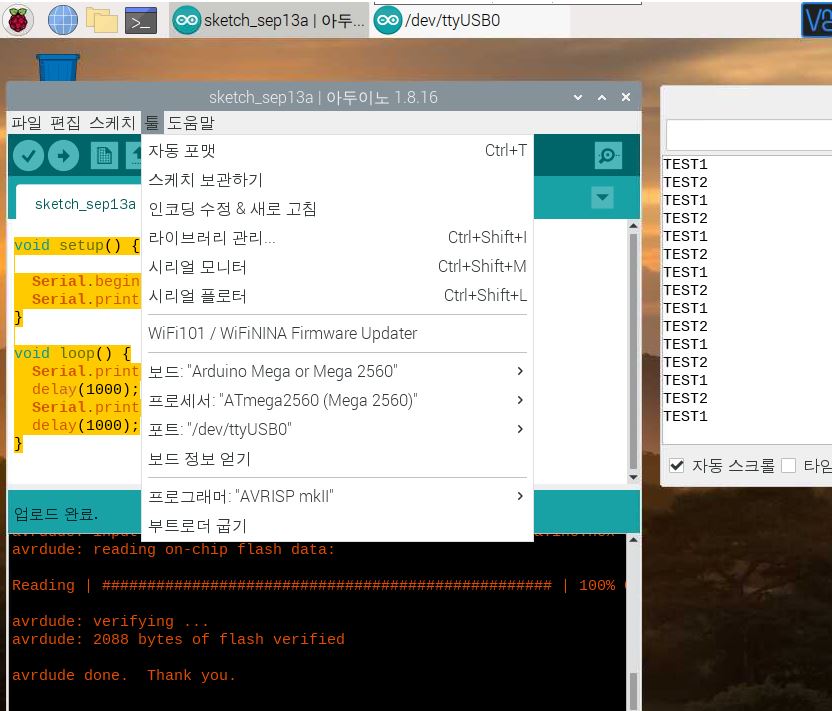Click '업로드 완료.' status message
Image resolution: width=832 pixels, height=711 pixels.
click(56, 514)
